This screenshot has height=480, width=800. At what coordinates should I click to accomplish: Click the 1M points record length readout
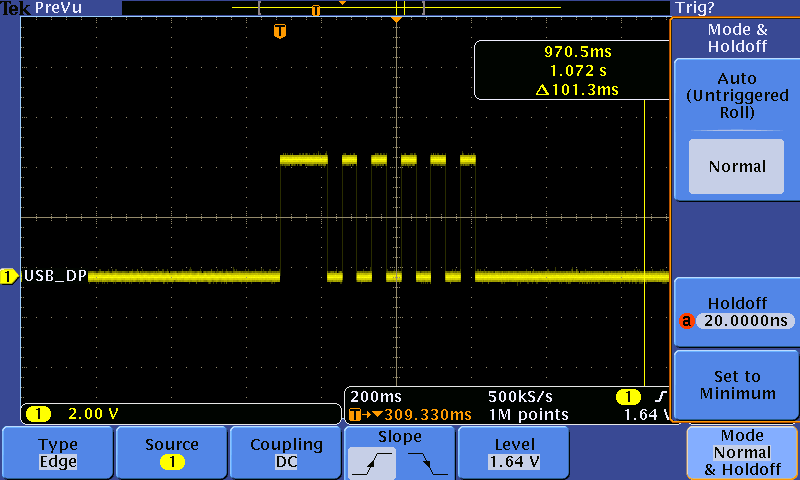coord(528,415)
